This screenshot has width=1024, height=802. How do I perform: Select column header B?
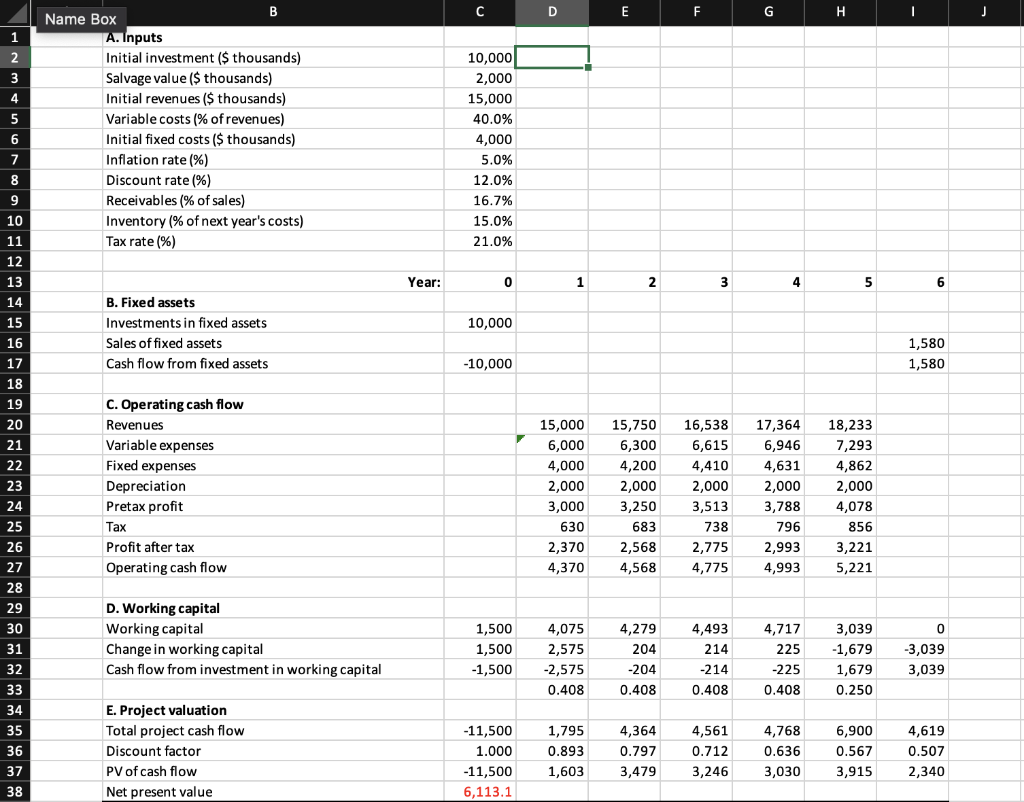tap(272, 13)
